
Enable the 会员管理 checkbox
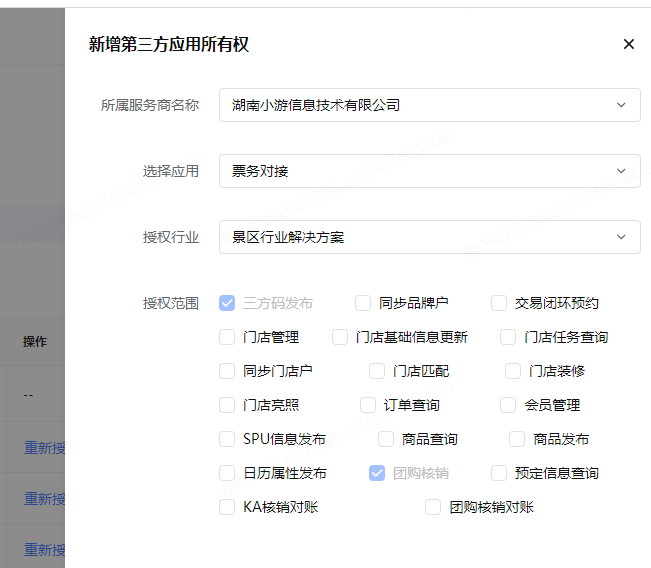tap(509, 405)
